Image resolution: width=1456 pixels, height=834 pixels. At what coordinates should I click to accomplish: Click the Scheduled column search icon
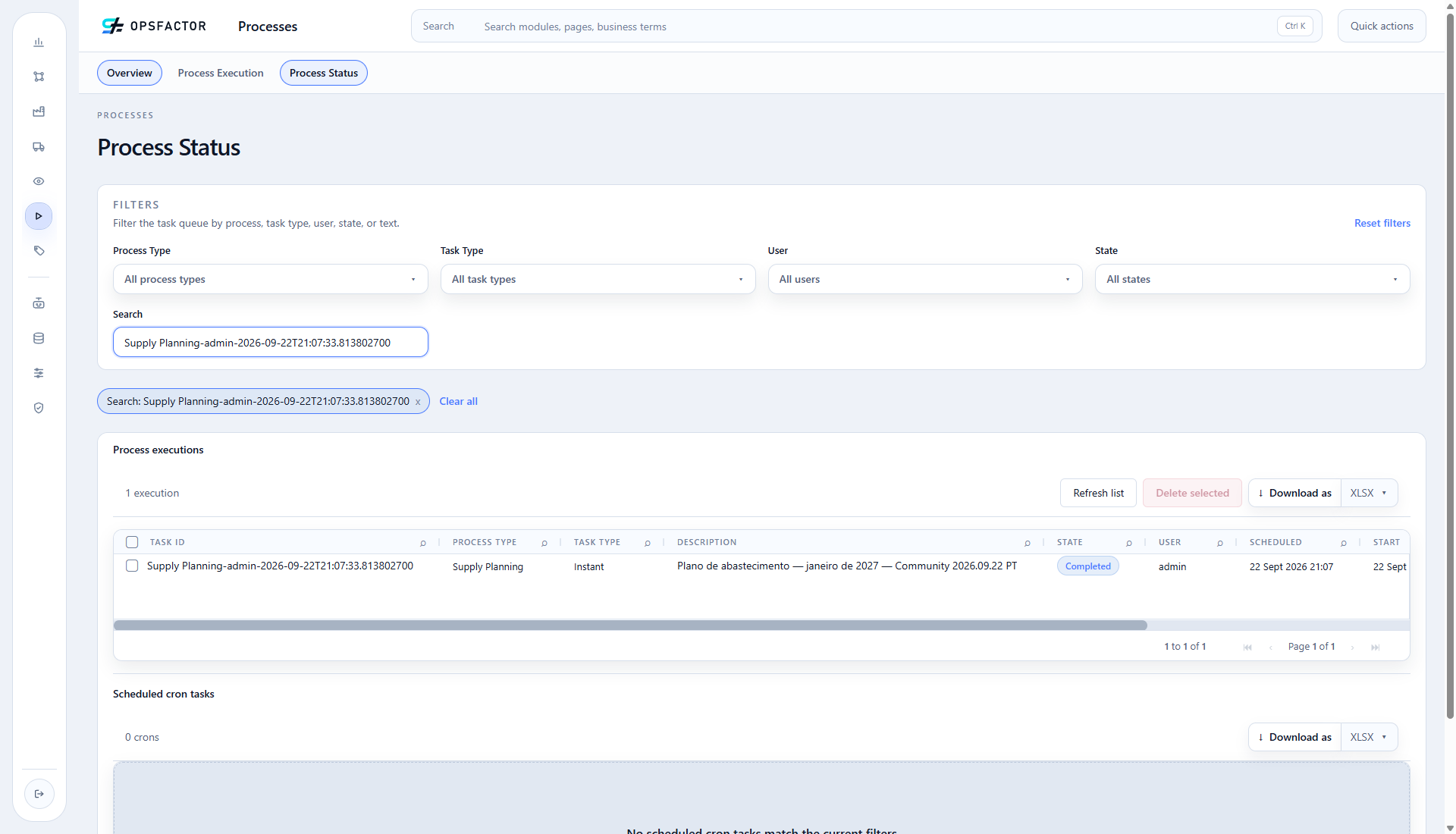point(1344,543)
